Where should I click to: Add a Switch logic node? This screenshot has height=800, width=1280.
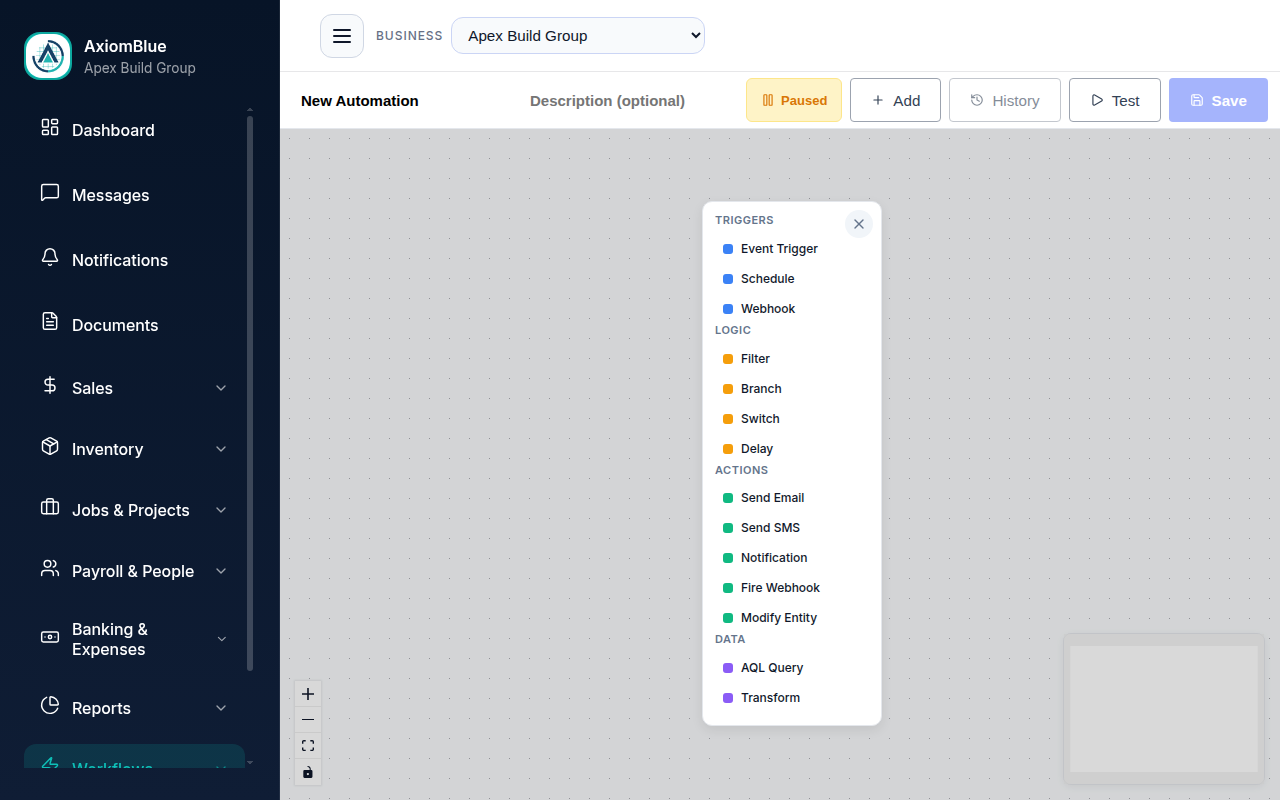click(792, 419)
